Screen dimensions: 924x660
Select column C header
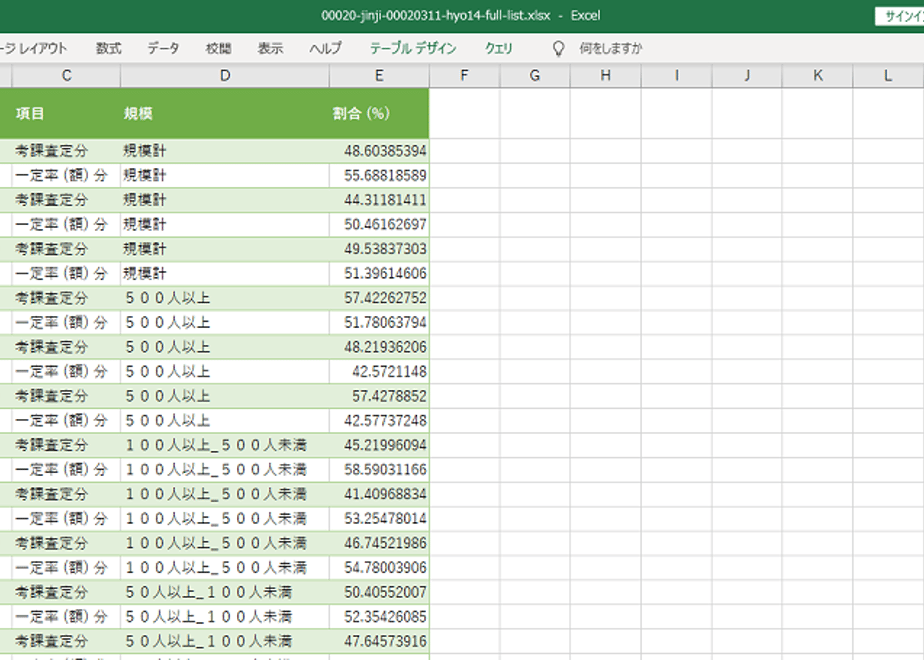tap(66, 75)
